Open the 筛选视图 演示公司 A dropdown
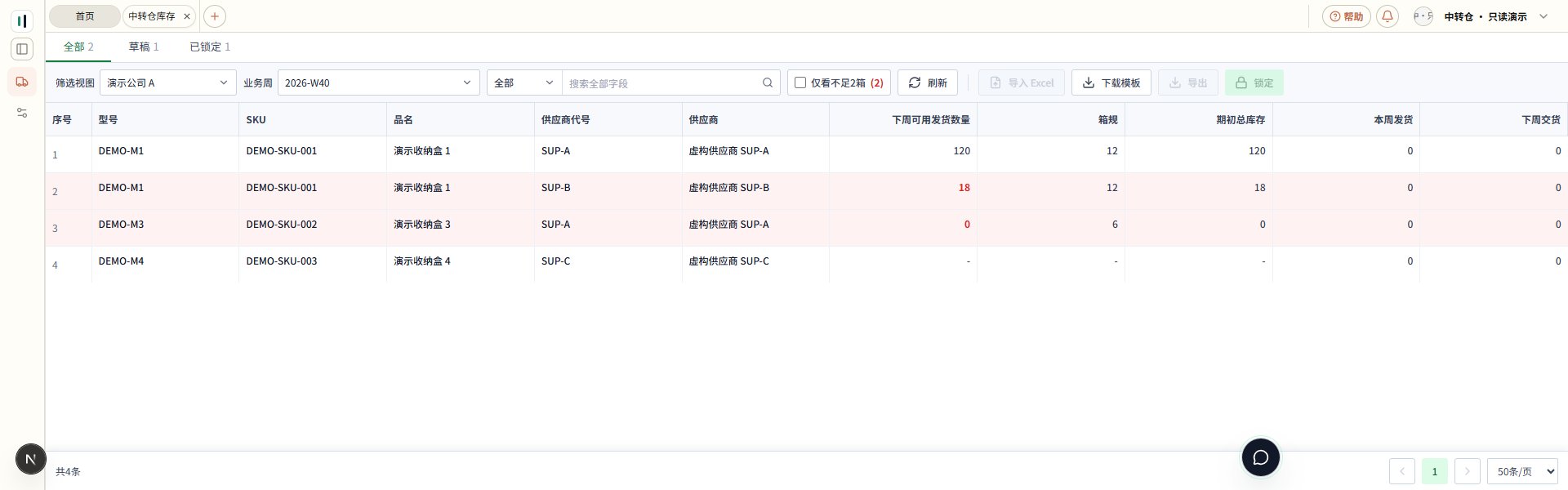The image size is (1568, 490). point(168,82)
